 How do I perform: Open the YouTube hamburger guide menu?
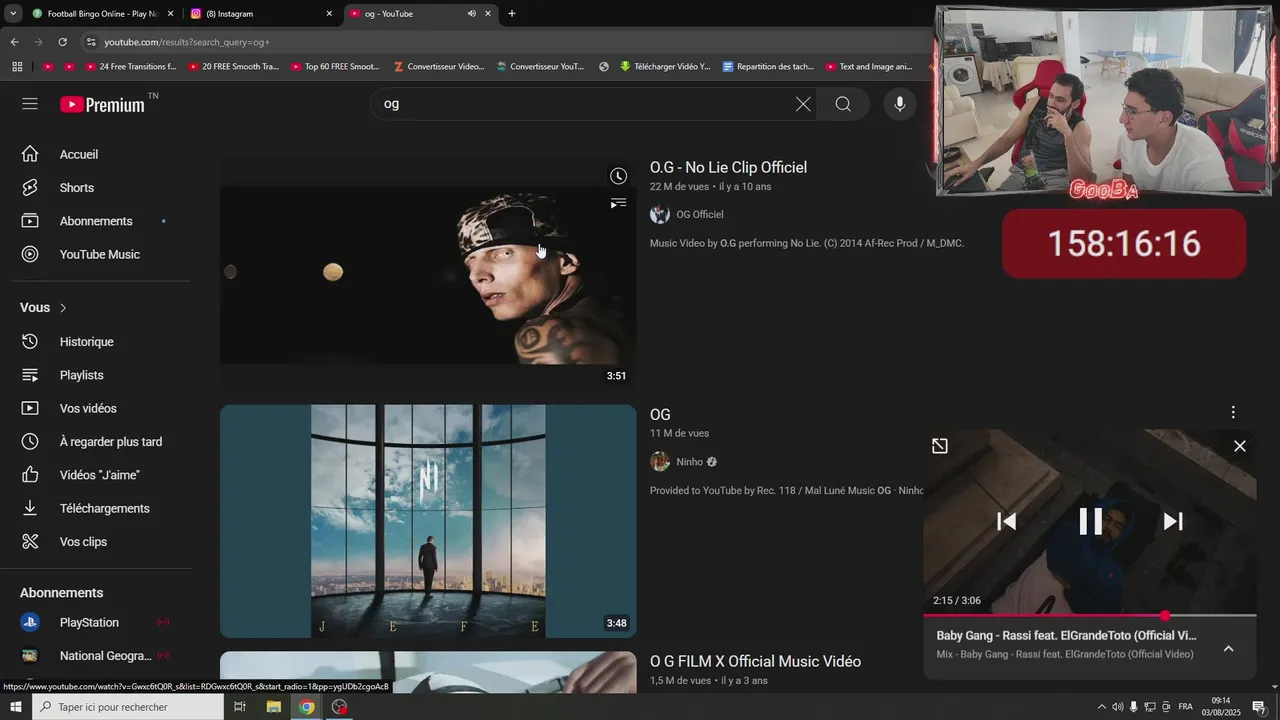tap(30, 104)
